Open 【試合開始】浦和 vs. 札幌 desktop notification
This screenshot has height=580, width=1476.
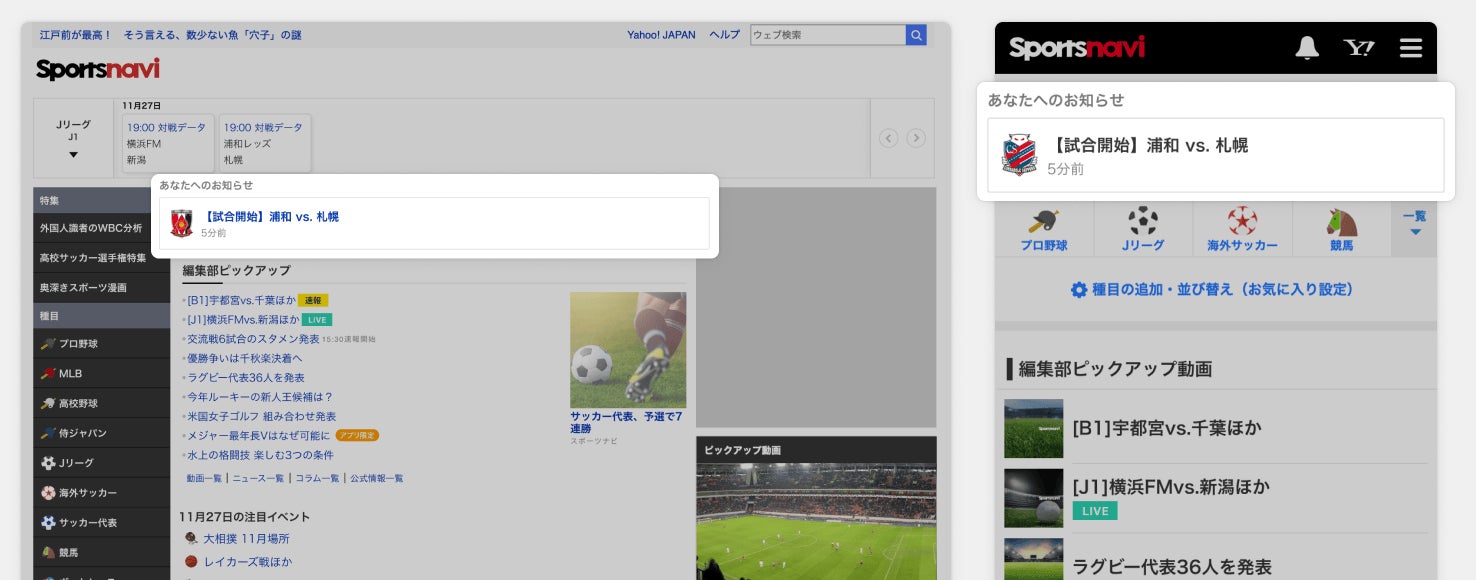(x=434, y=223)
